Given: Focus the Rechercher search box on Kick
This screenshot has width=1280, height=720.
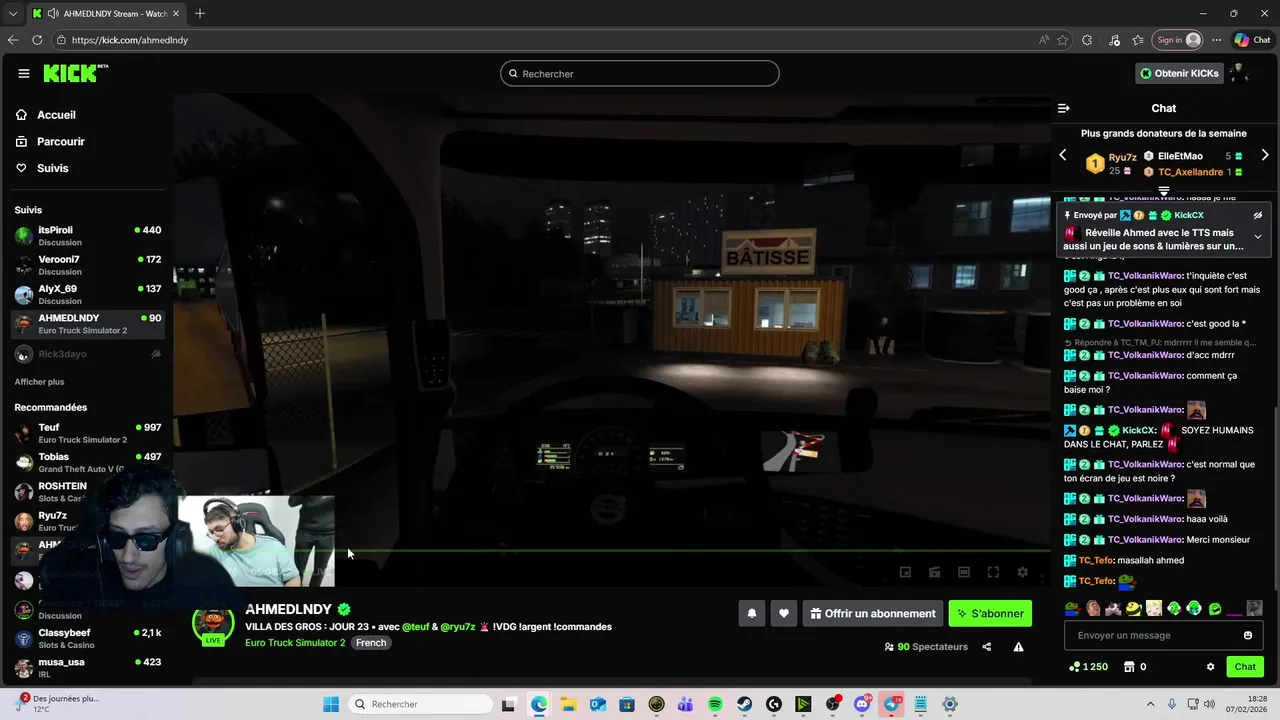Looking at the screenshot, I should pyautogui.click(x=640, y=73).
